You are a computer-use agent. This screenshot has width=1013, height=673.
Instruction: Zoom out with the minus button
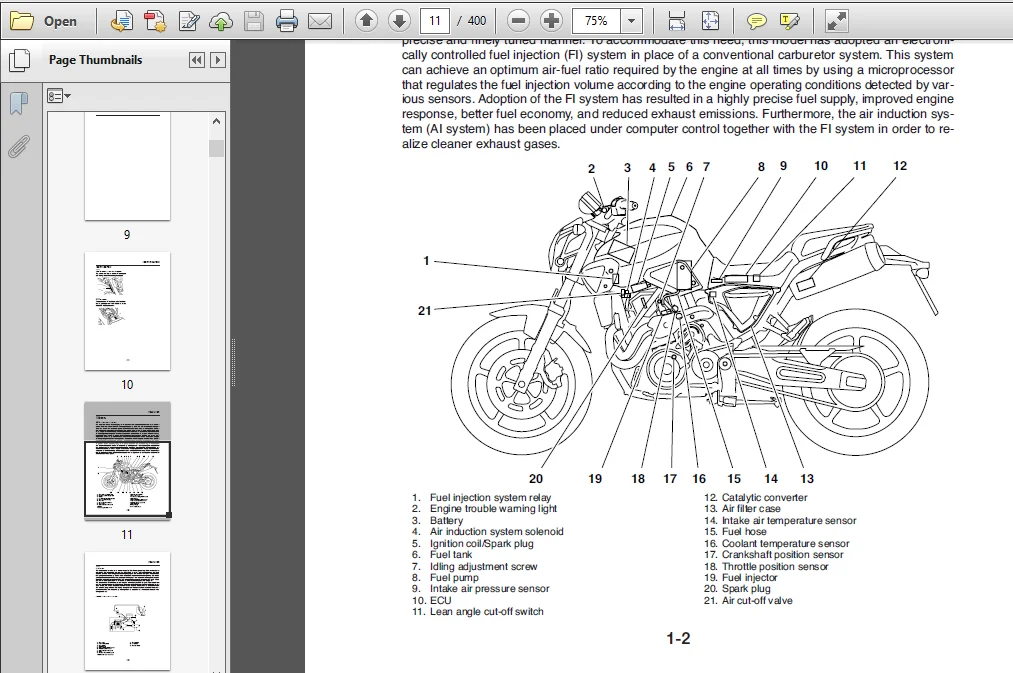[x=518, y=21]
